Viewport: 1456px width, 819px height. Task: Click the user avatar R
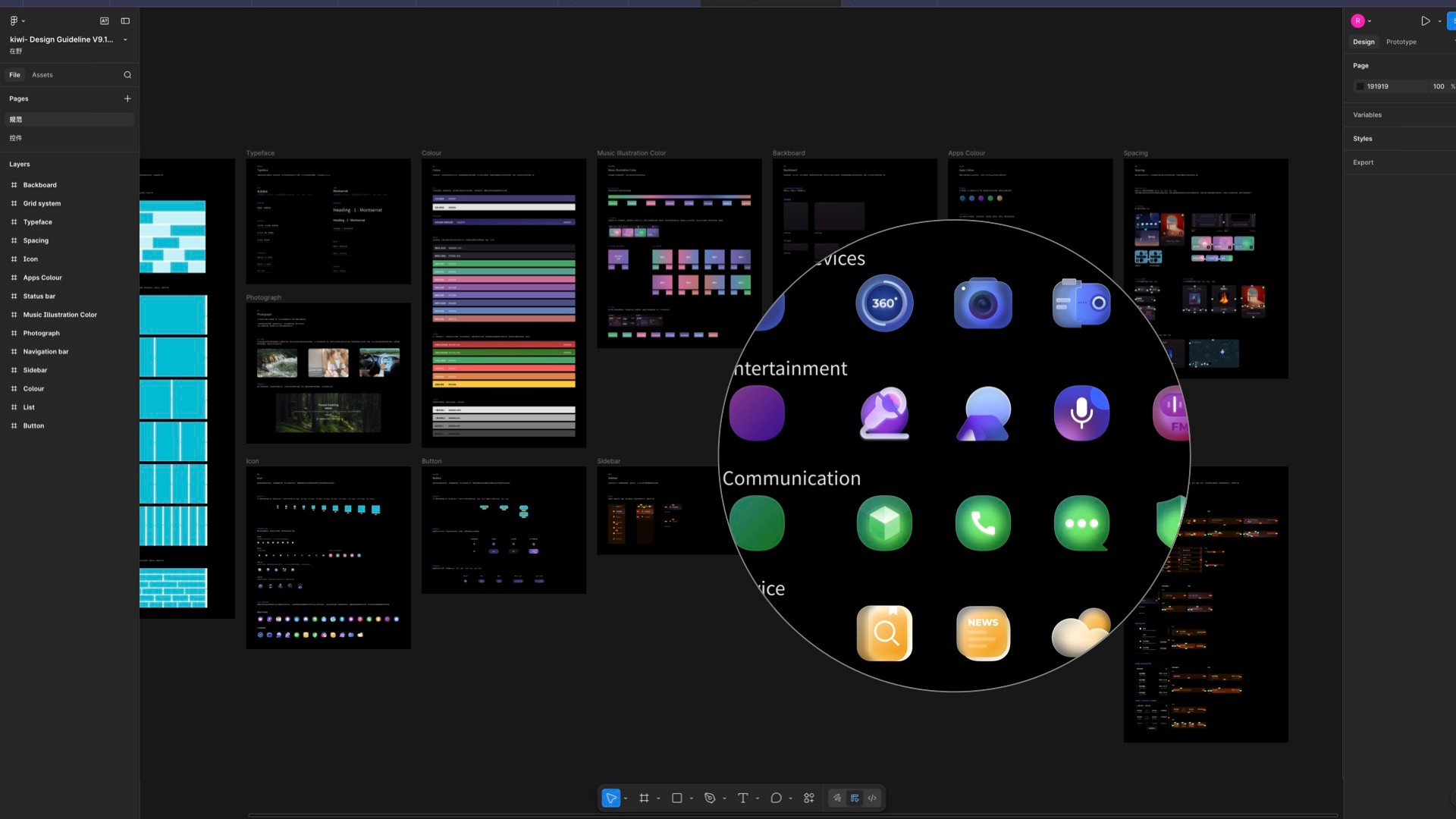pos(1357,21)
